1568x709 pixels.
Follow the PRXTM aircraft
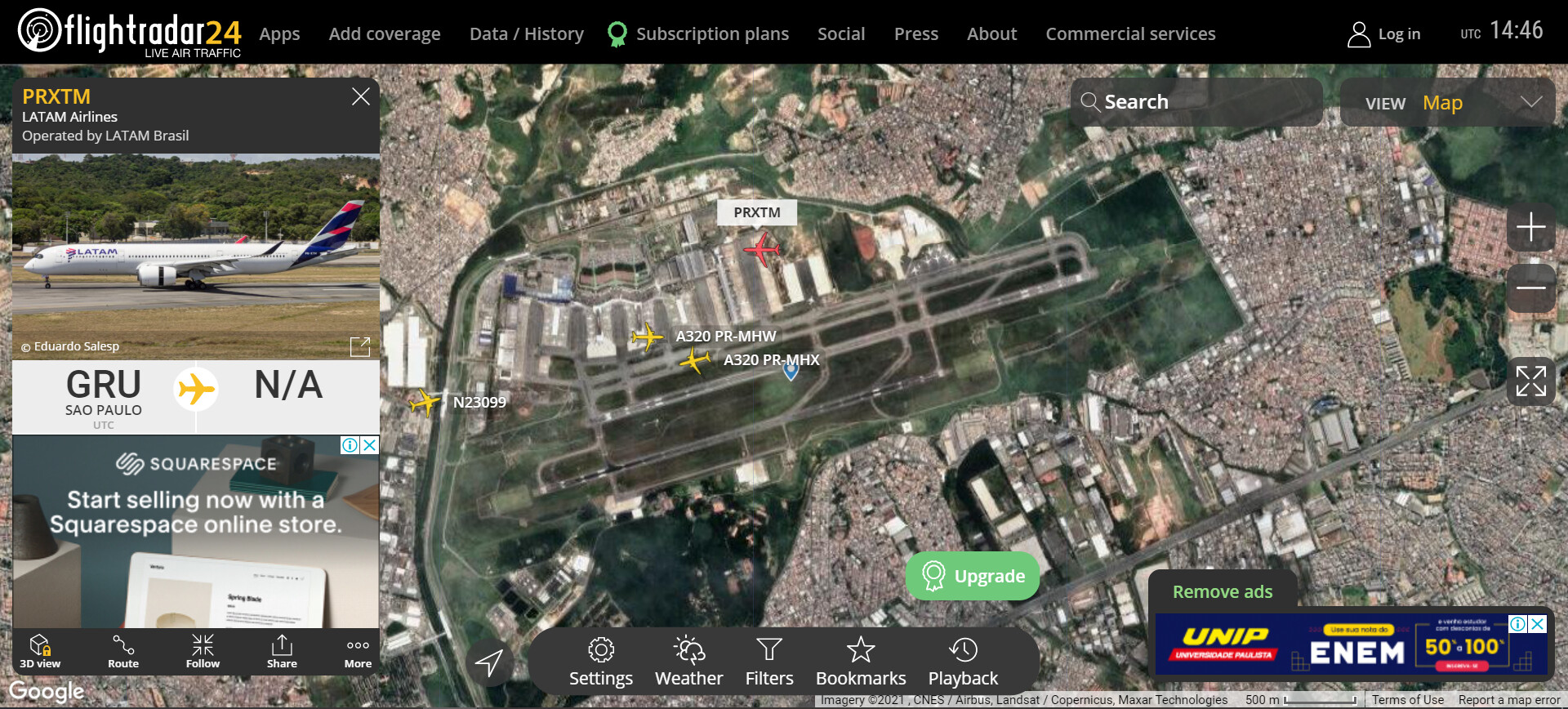pyautogui.click(x=203, y=651)
